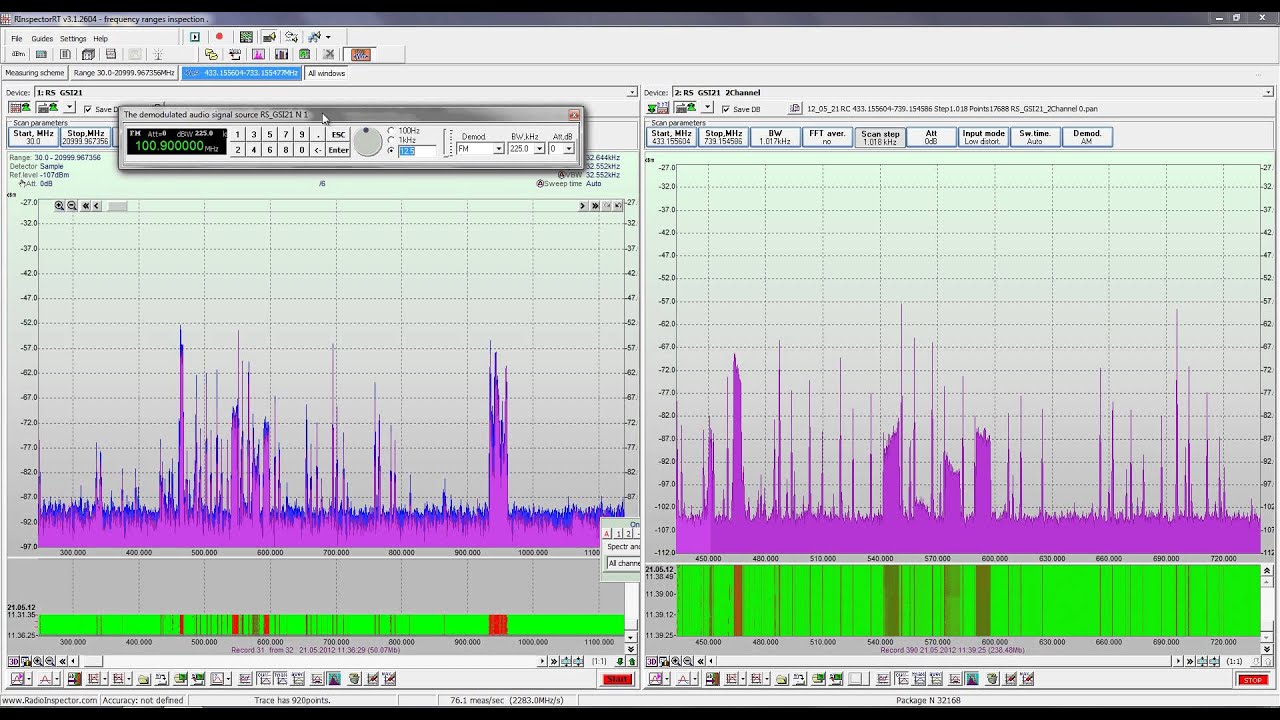Open the small dropdown arrow beside device 1 icons
Viewport: 1280px width, 720px height.
coord(70,108)
